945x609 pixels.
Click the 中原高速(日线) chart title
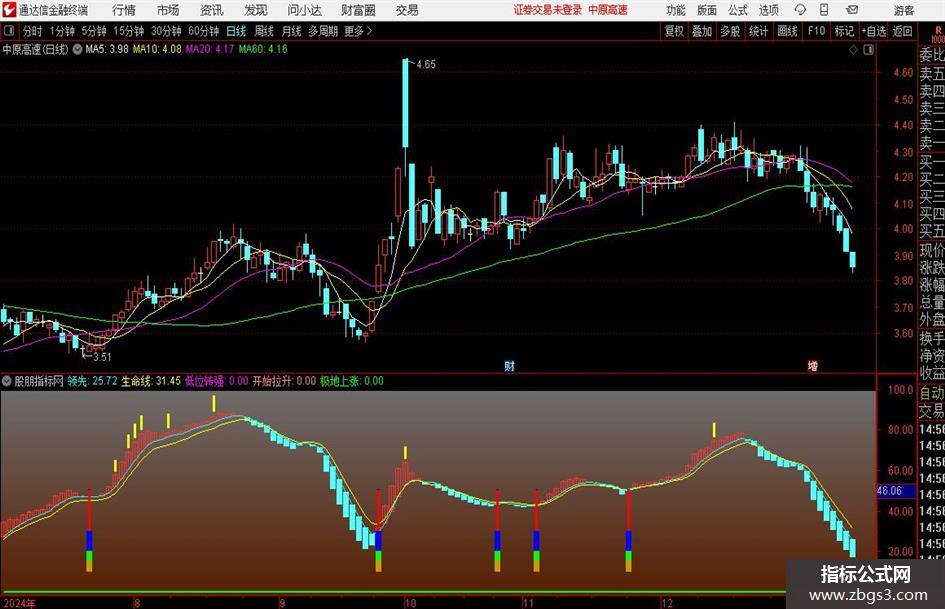point(35,49)
